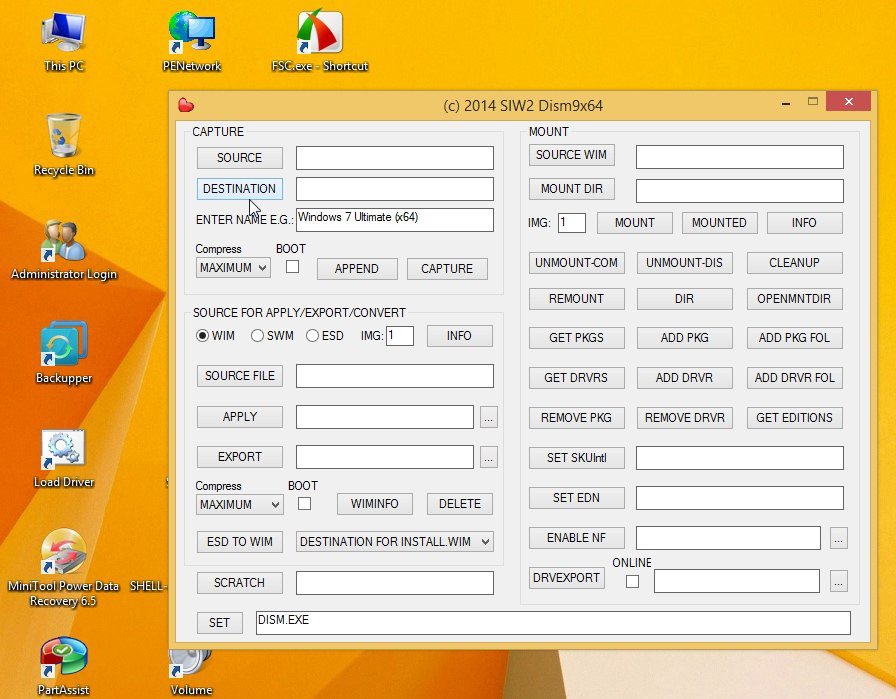Click the MOUNTED button

(x=719, y=223)
